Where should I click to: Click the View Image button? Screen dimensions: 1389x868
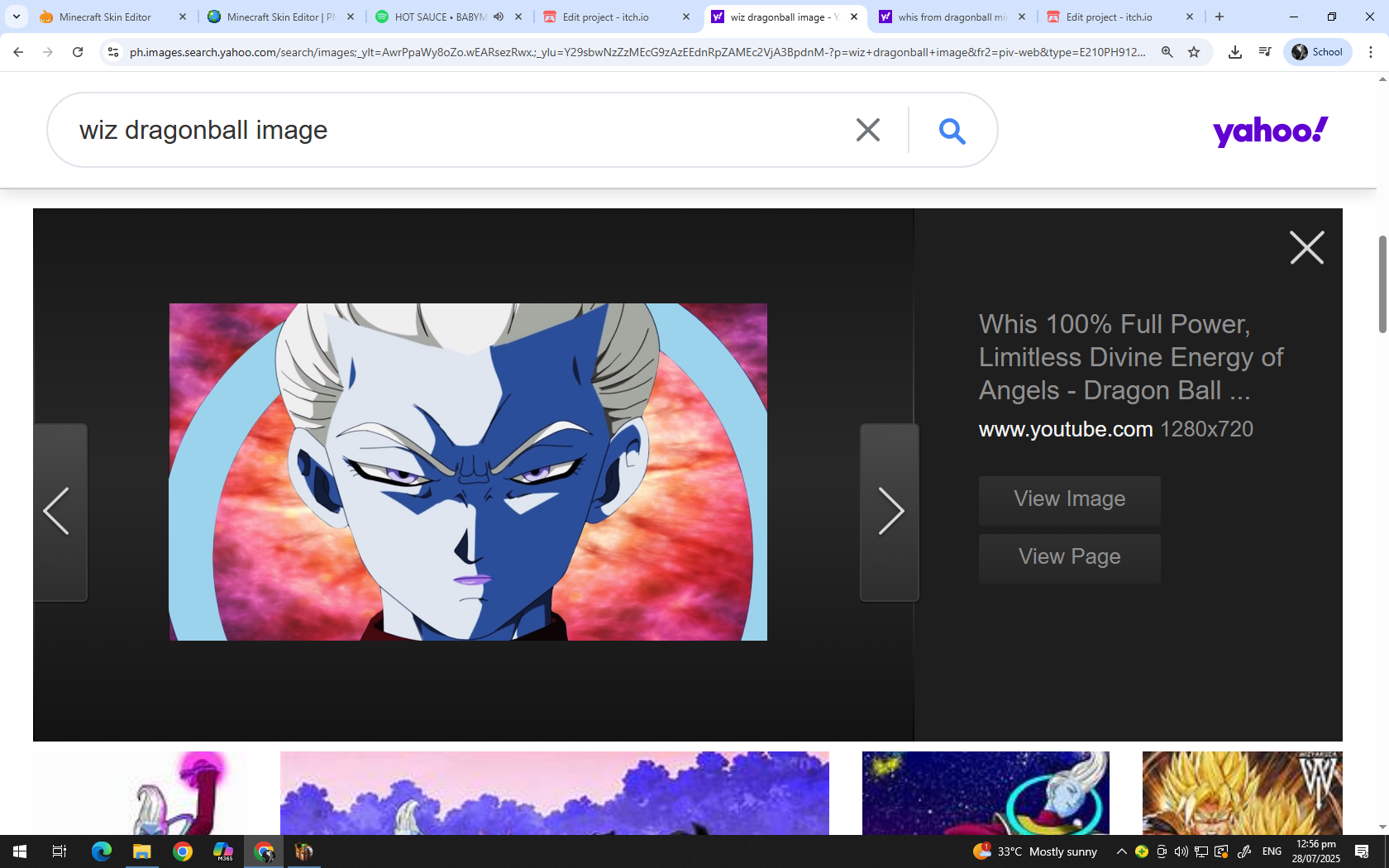(1070, 500)
